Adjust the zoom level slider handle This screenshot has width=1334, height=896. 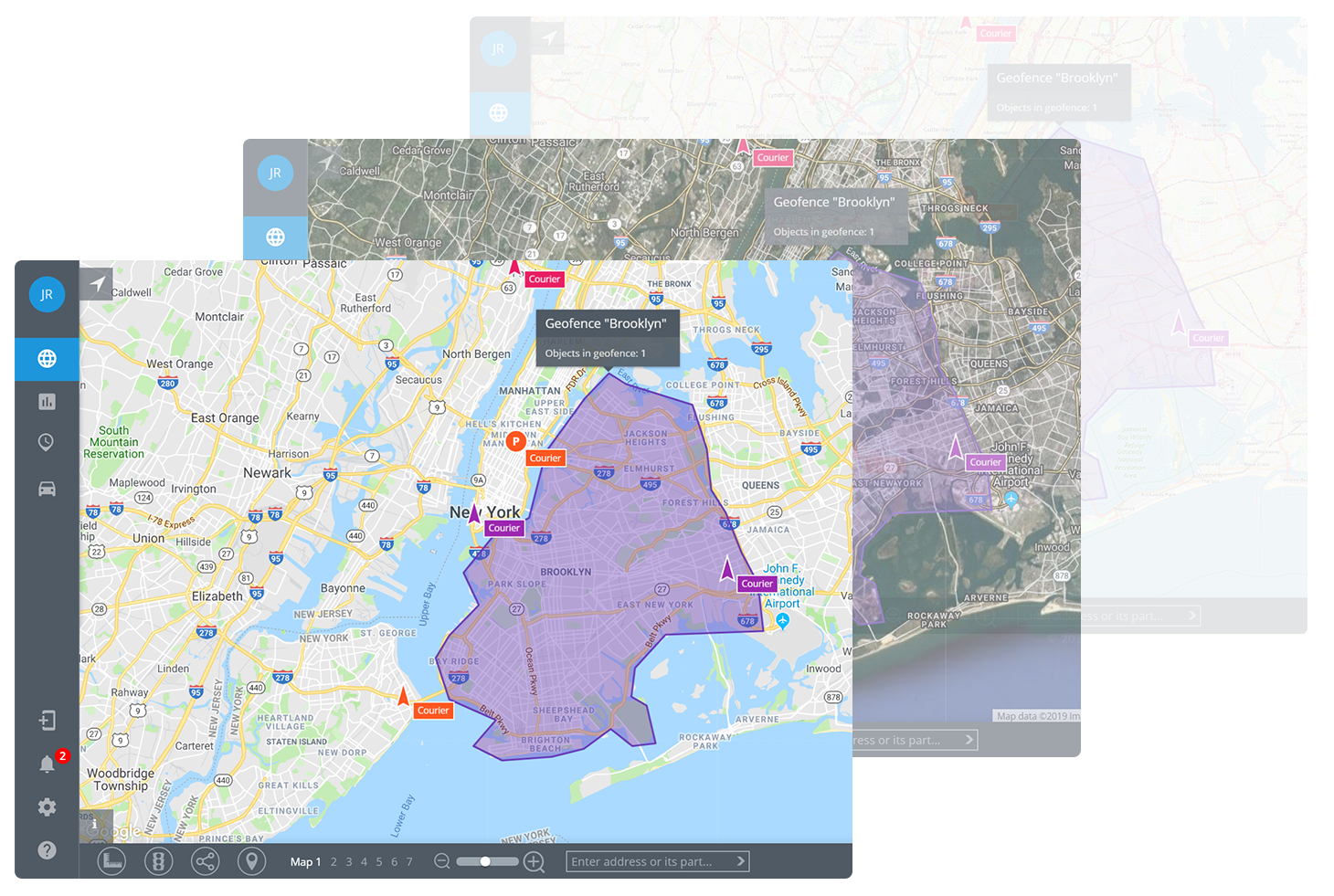[485, 861]
